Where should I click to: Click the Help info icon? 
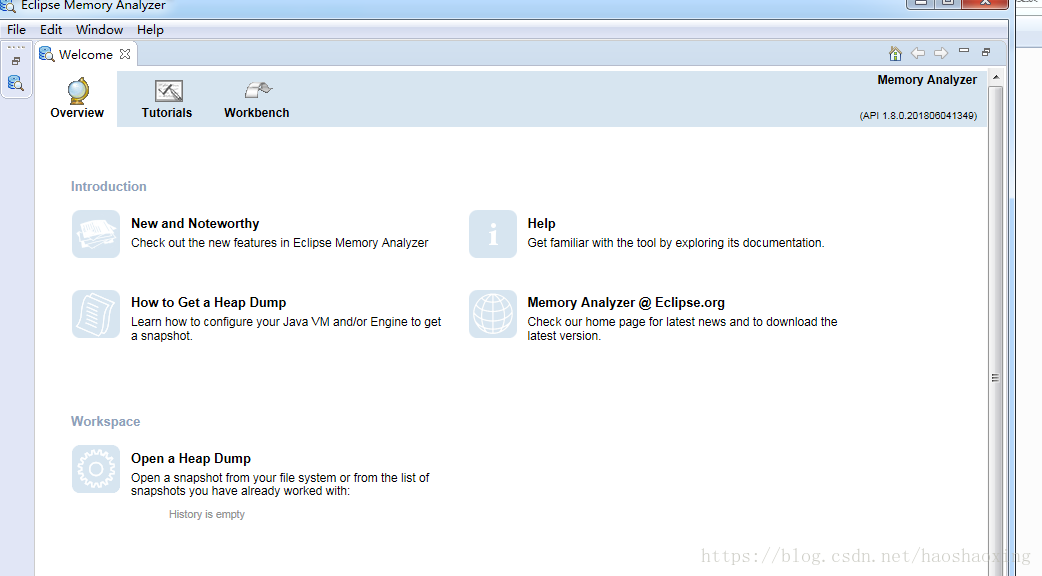[492, 234]
